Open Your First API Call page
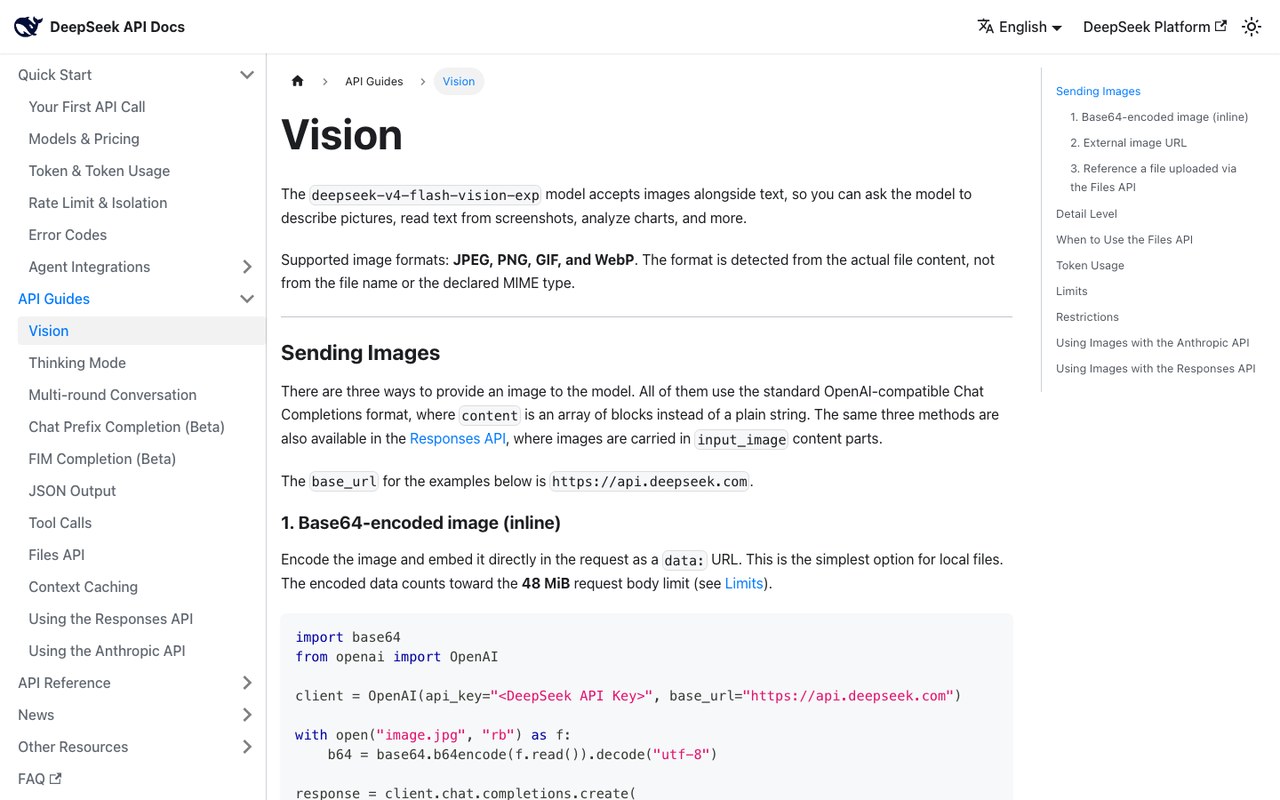Viewport: 1280px width, 800px height. 87,107
